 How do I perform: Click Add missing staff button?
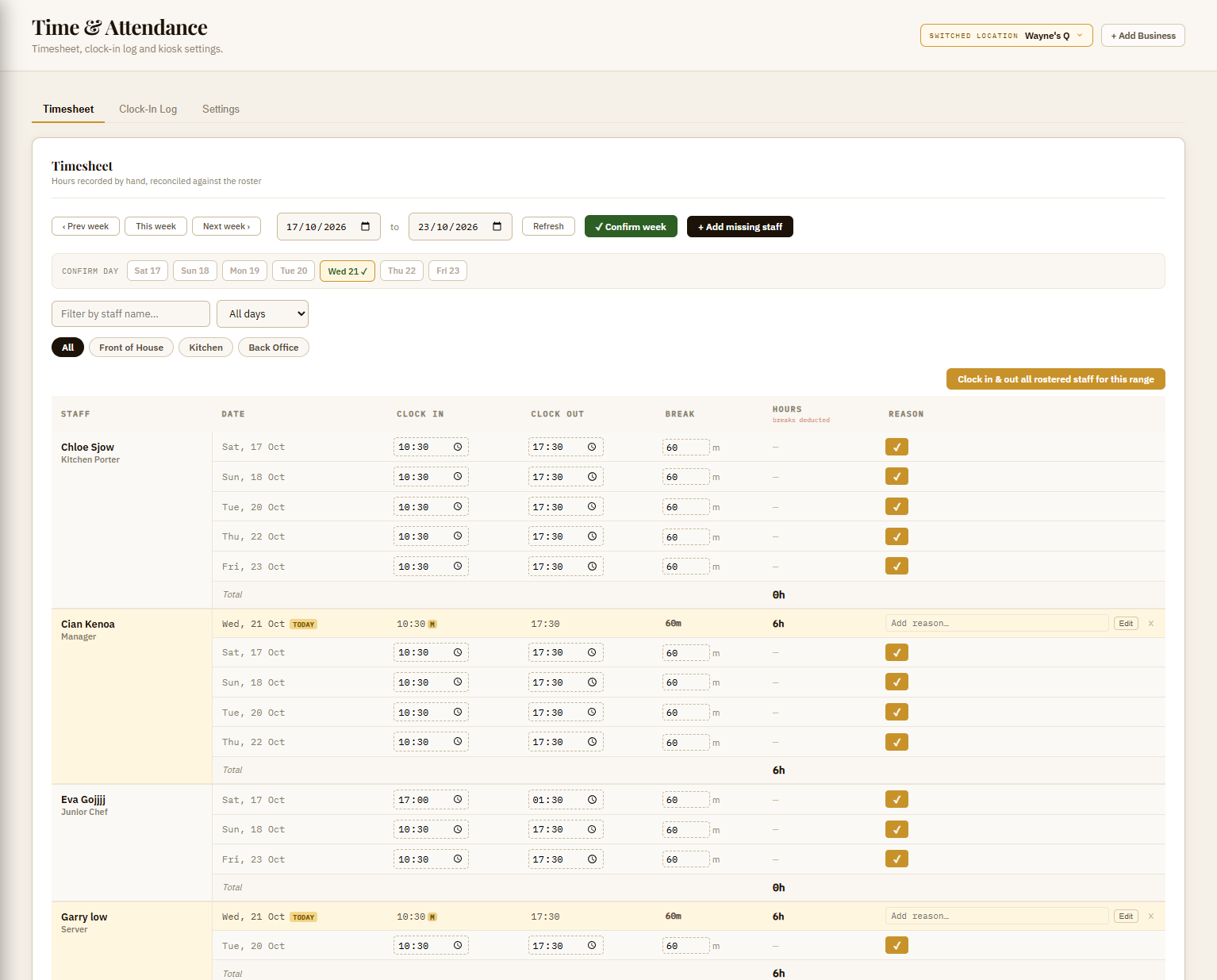(739, 227)
